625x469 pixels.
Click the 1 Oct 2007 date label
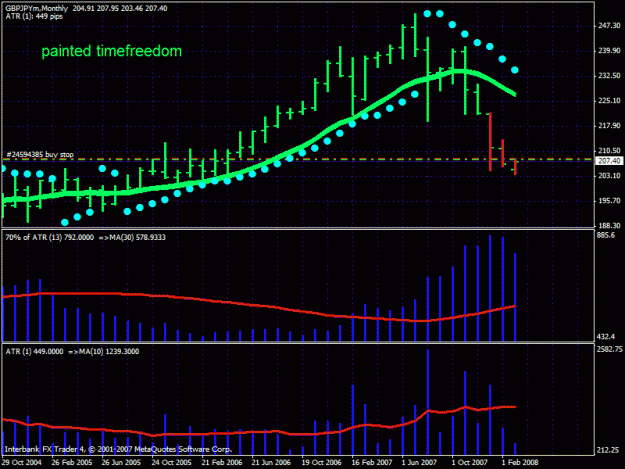[x=470, y=462]
